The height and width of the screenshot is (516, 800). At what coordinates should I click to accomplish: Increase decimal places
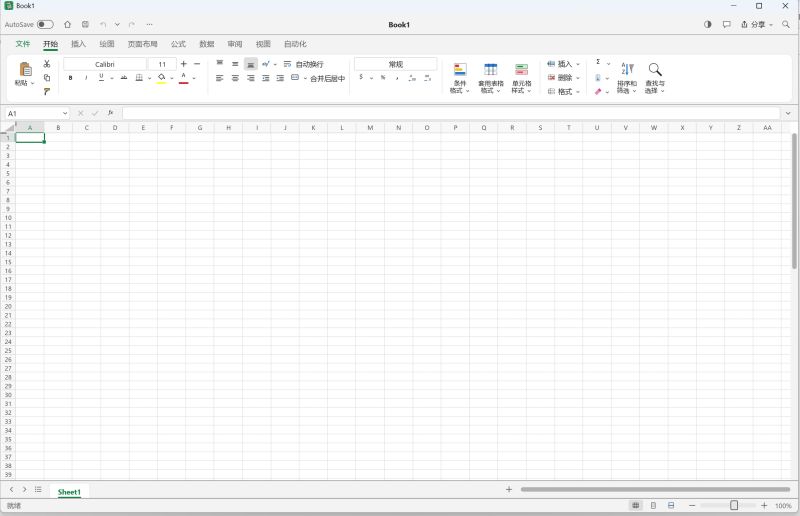pyautogui.click(x=412, y=78)
